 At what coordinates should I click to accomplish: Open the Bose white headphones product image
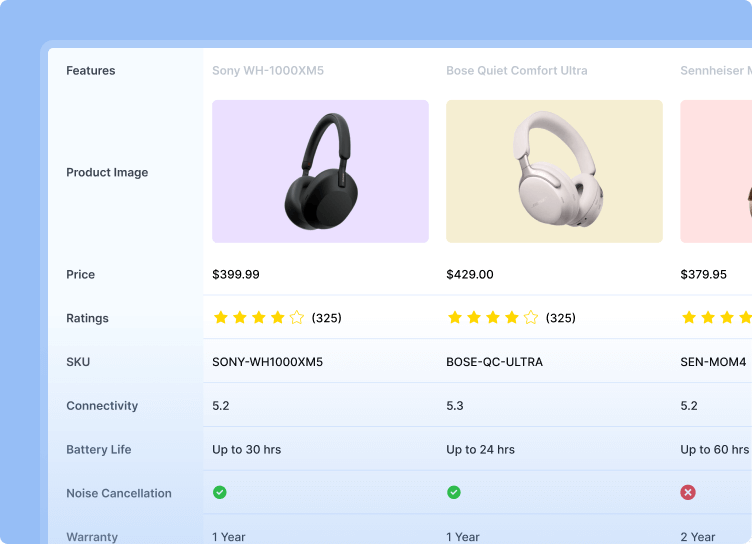554,171
